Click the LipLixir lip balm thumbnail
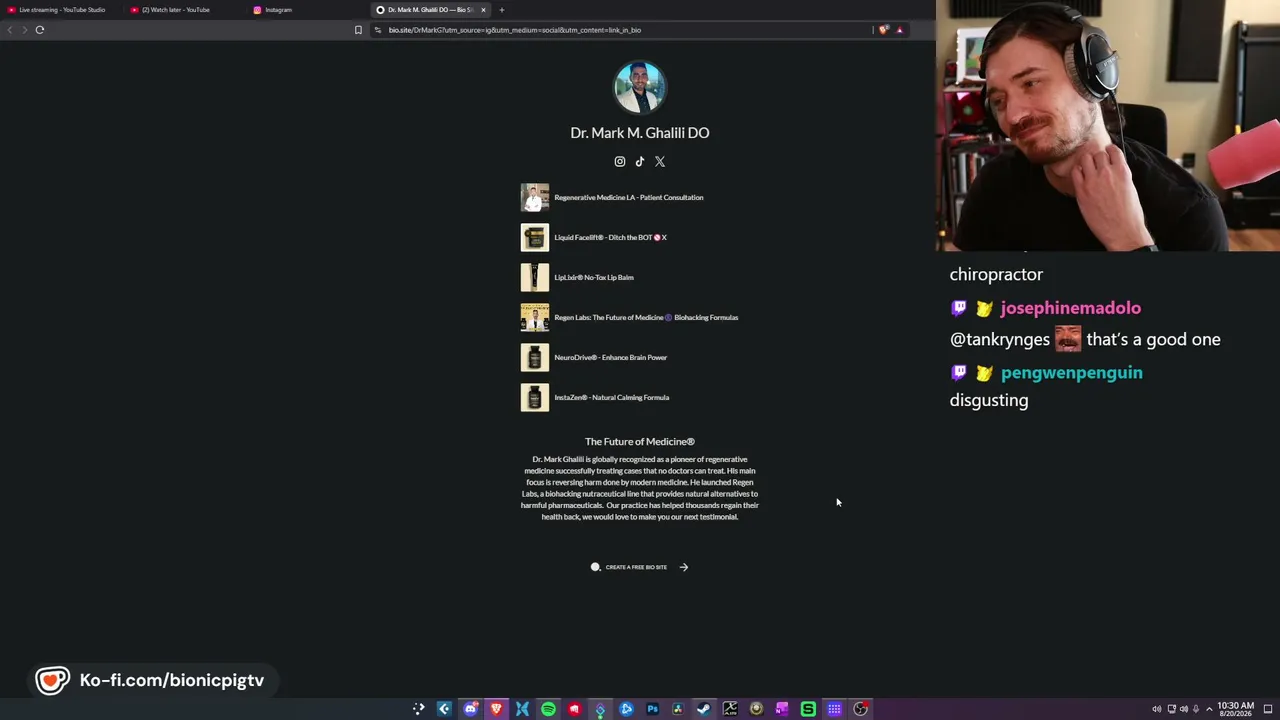This screenshot has height=720, width=1280. point(535,277)
